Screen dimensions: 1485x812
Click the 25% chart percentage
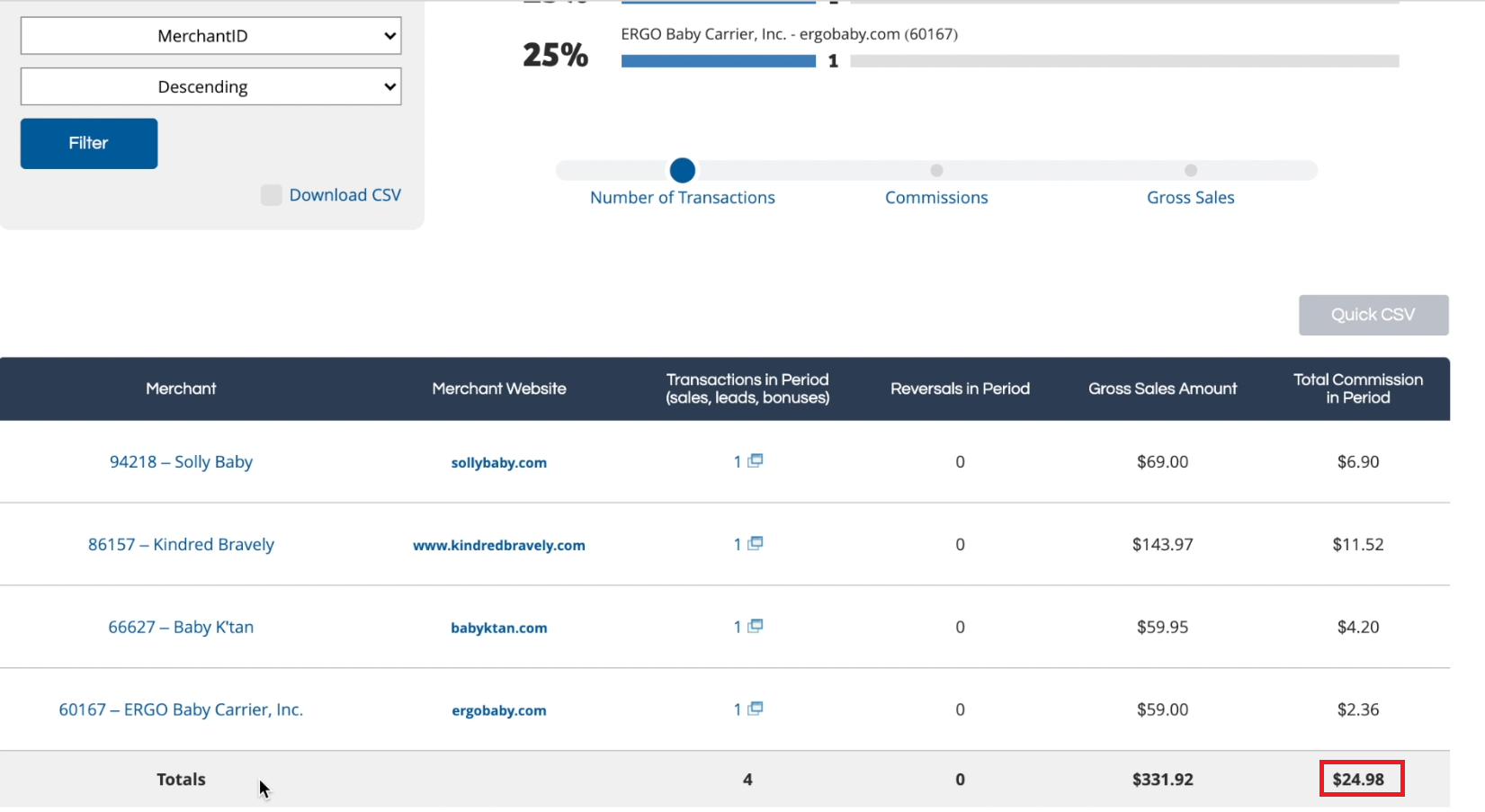coord(556,55)
